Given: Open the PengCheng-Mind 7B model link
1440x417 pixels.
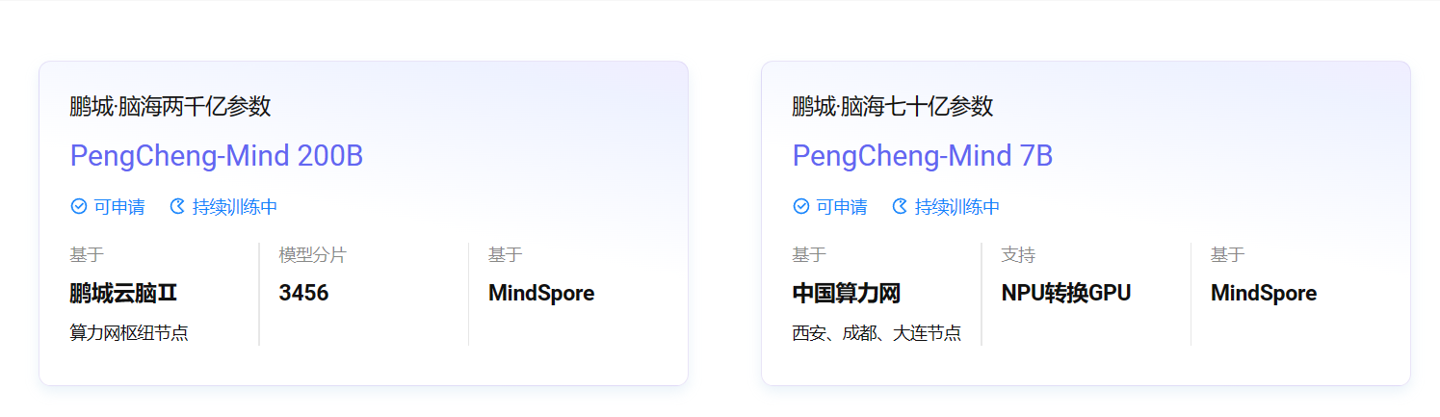Looking at the screenshot, I should tap(922, 156).
